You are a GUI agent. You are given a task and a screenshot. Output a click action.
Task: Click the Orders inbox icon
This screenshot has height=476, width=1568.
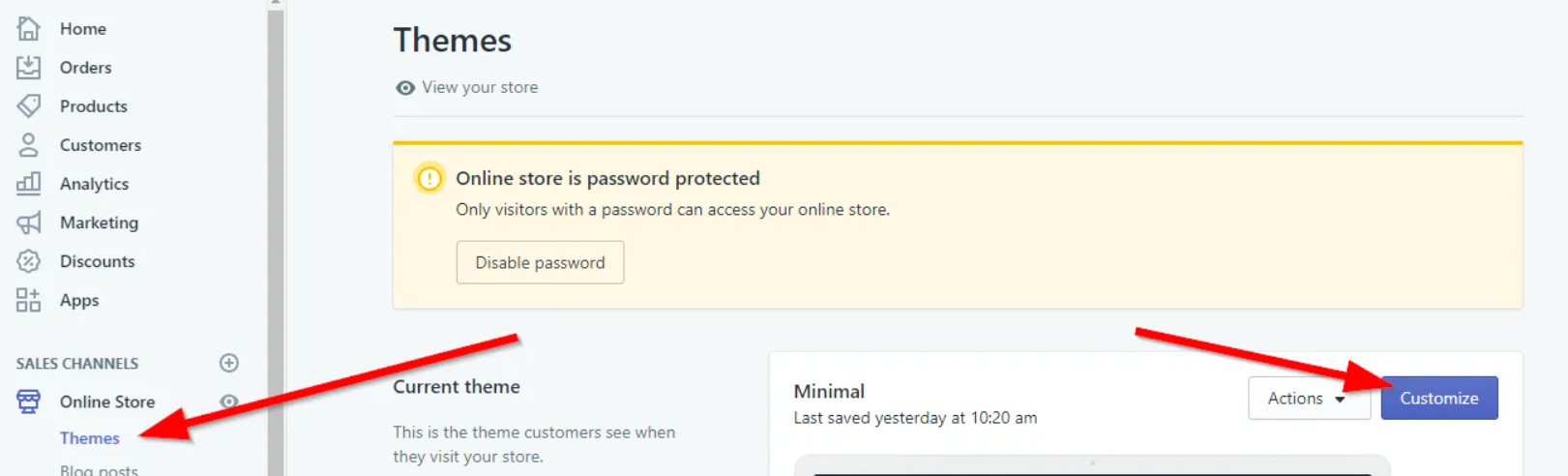pyautogui.click(x=29, y=68)
